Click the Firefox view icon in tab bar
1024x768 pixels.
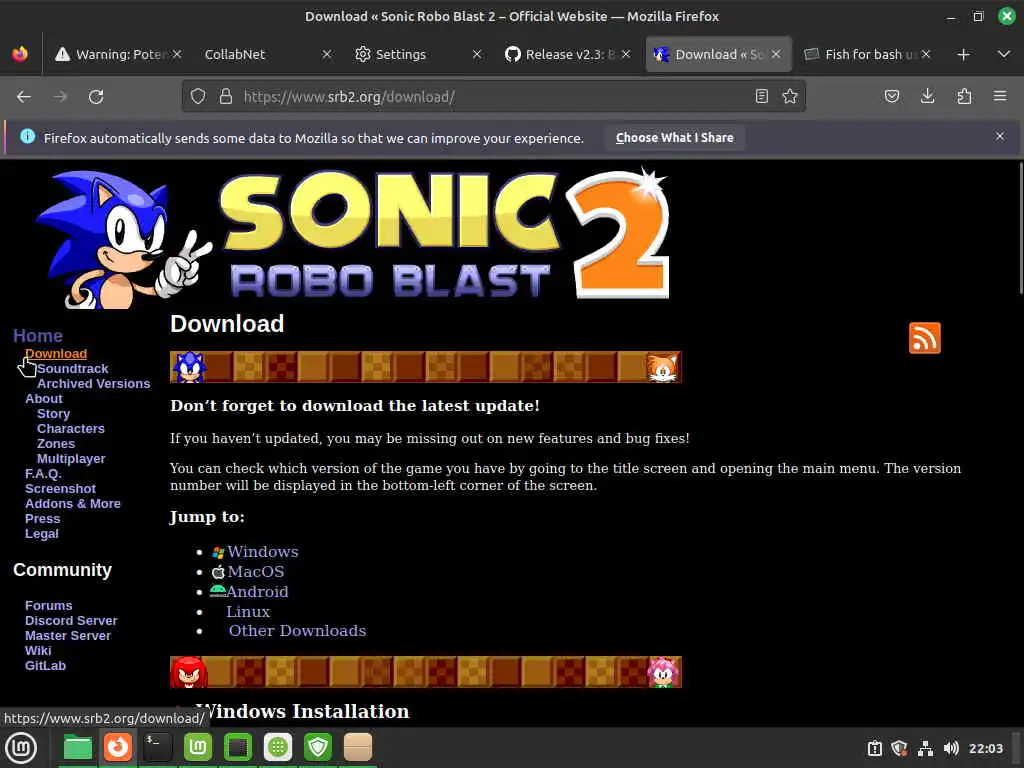pos(20,54)
